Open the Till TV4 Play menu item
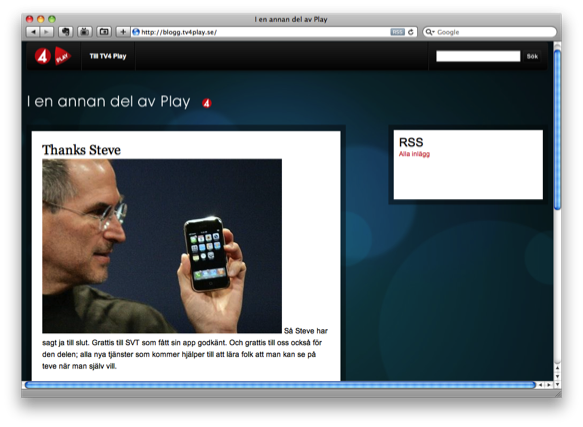 108,56
